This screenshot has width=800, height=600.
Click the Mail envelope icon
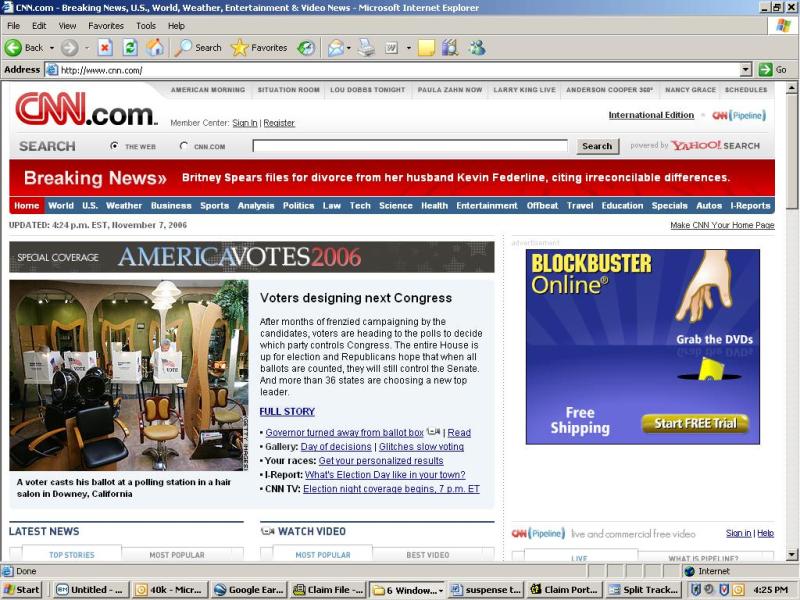[336, 48]
